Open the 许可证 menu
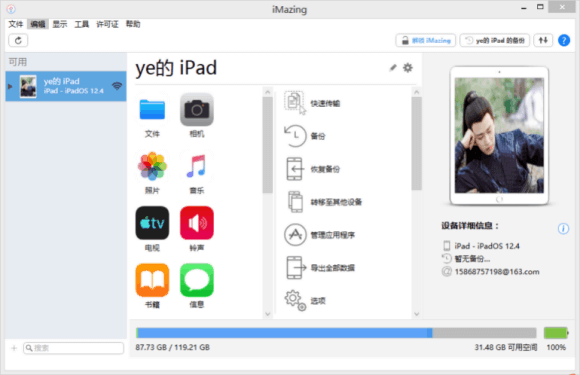This screenshot has width=580, height=375. coord(107,24)
